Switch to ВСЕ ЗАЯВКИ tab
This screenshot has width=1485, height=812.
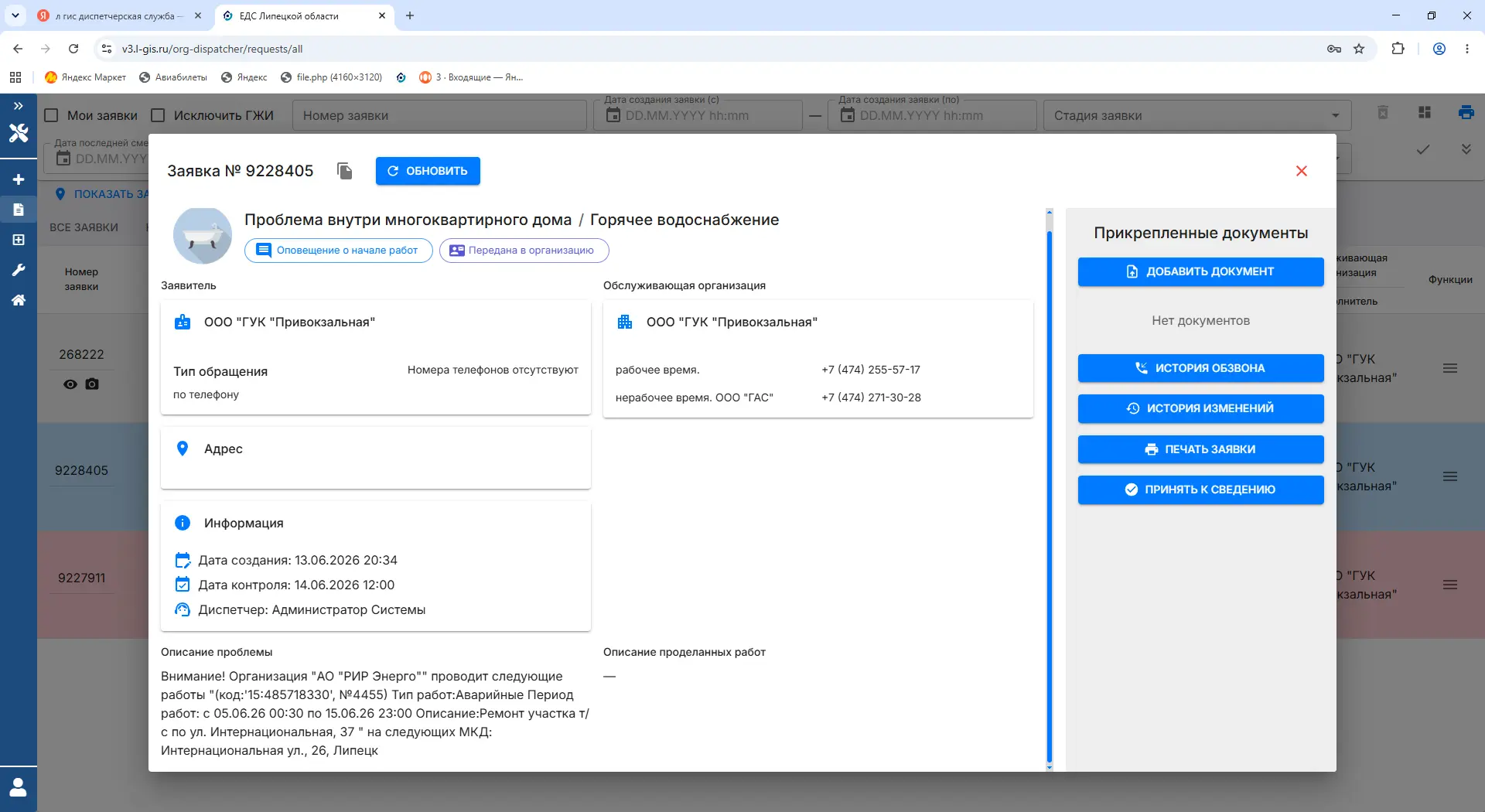(x=84, y=227)
